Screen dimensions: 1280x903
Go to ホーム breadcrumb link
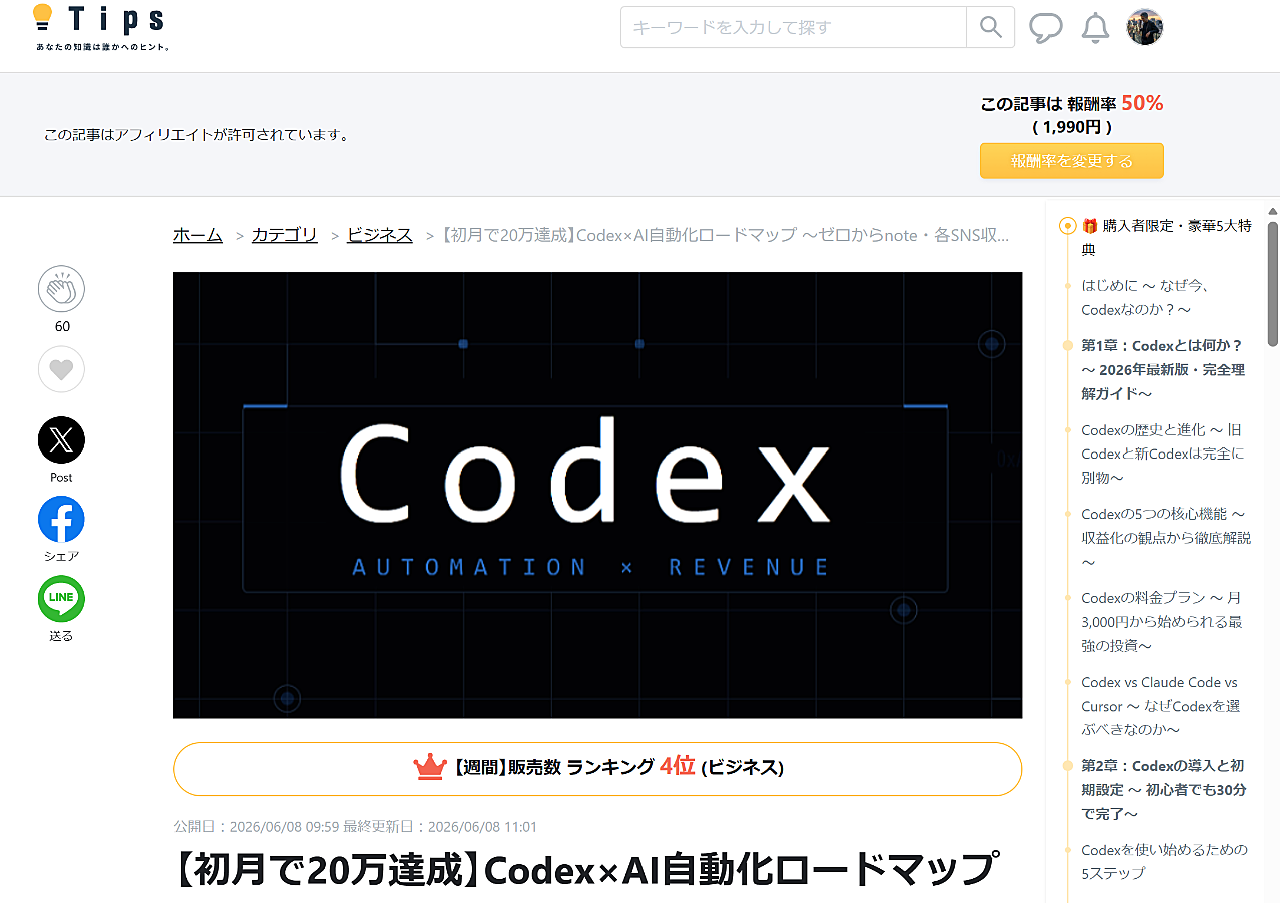[x=198, y=235]
